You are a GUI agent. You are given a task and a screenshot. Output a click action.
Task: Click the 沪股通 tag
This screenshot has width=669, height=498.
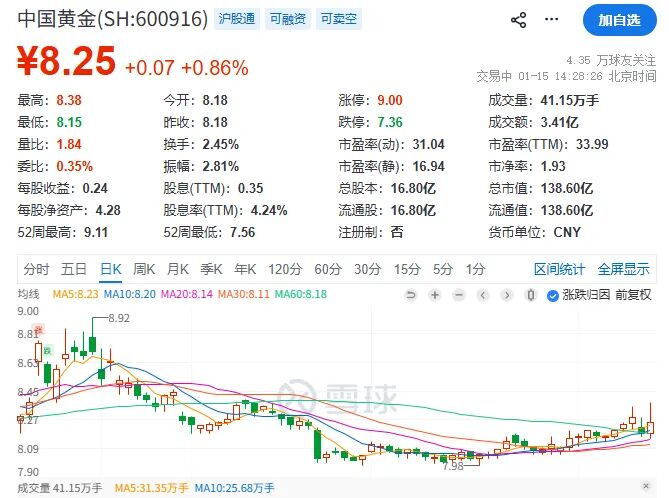(x=237, y=19)
